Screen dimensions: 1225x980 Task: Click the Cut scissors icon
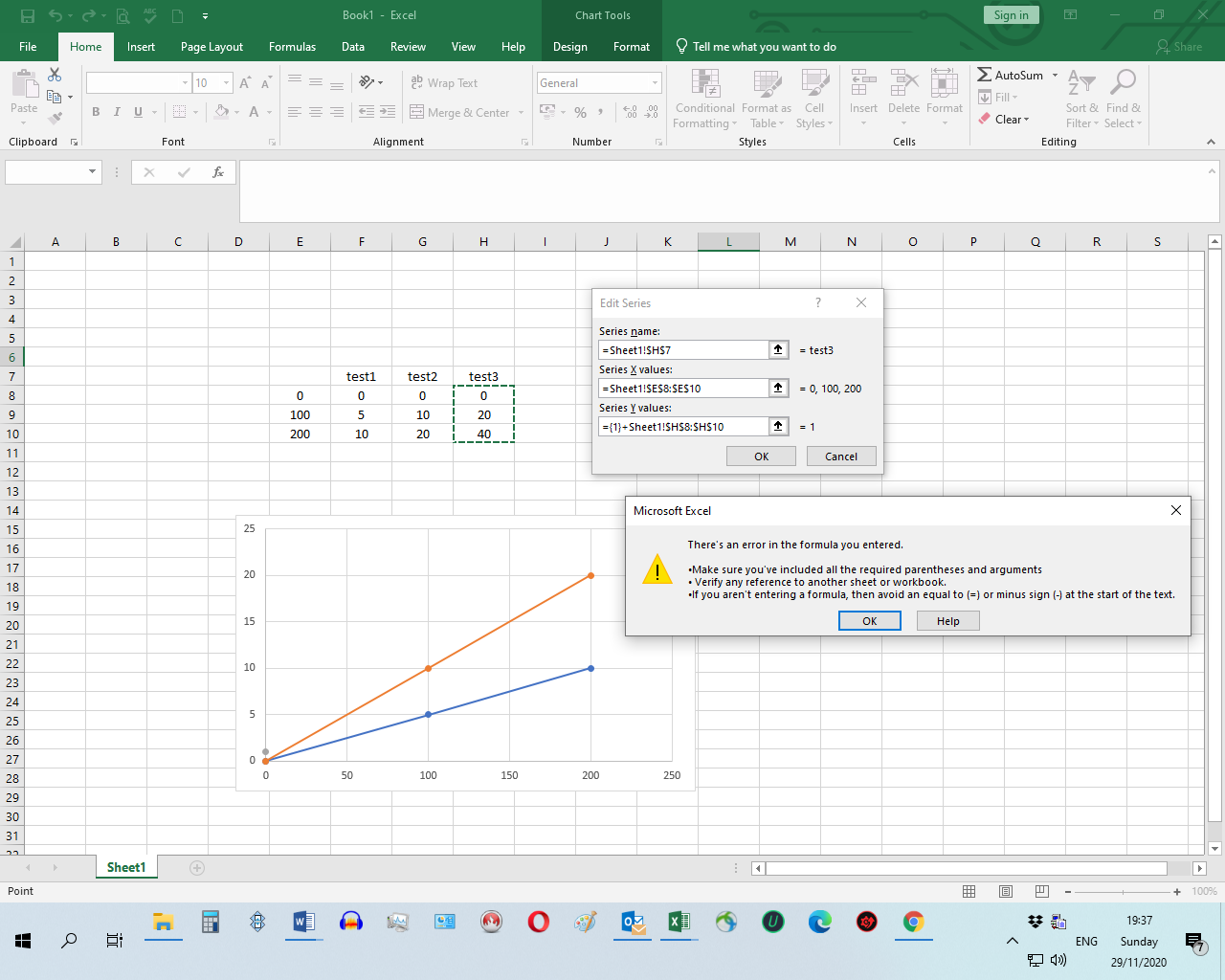pos(55,75)
